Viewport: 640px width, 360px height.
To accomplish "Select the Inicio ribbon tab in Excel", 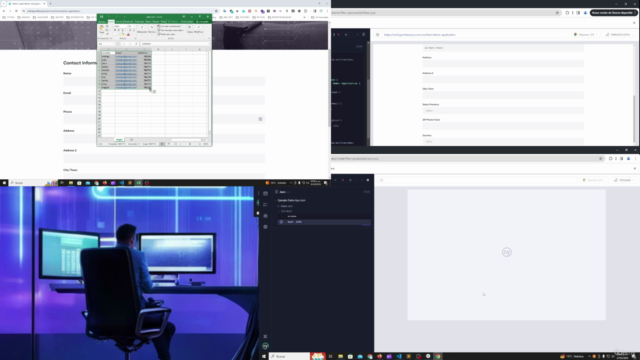I will tap(111, 21).
